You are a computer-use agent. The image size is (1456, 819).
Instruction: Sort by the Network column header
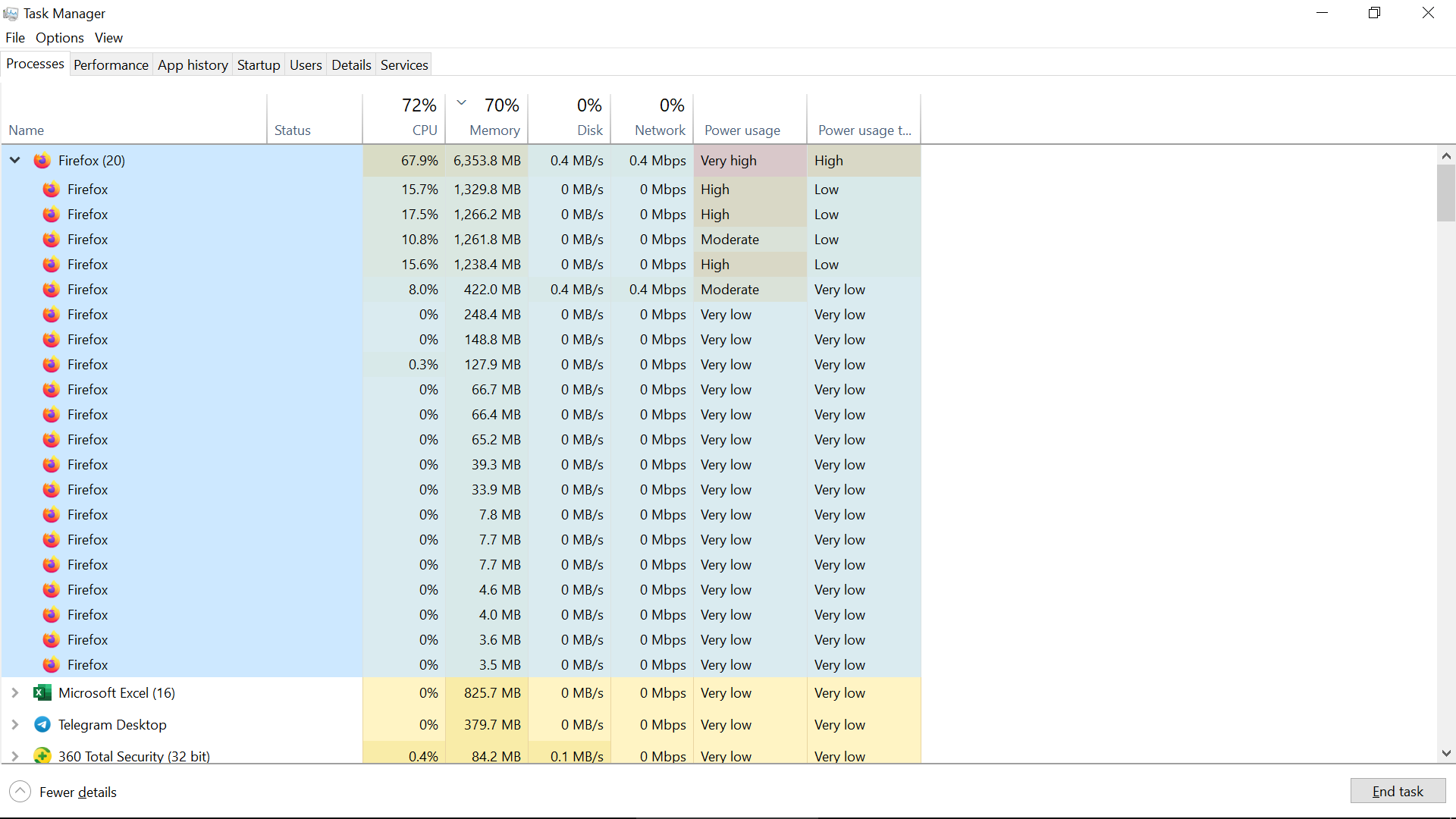point(652,118)
